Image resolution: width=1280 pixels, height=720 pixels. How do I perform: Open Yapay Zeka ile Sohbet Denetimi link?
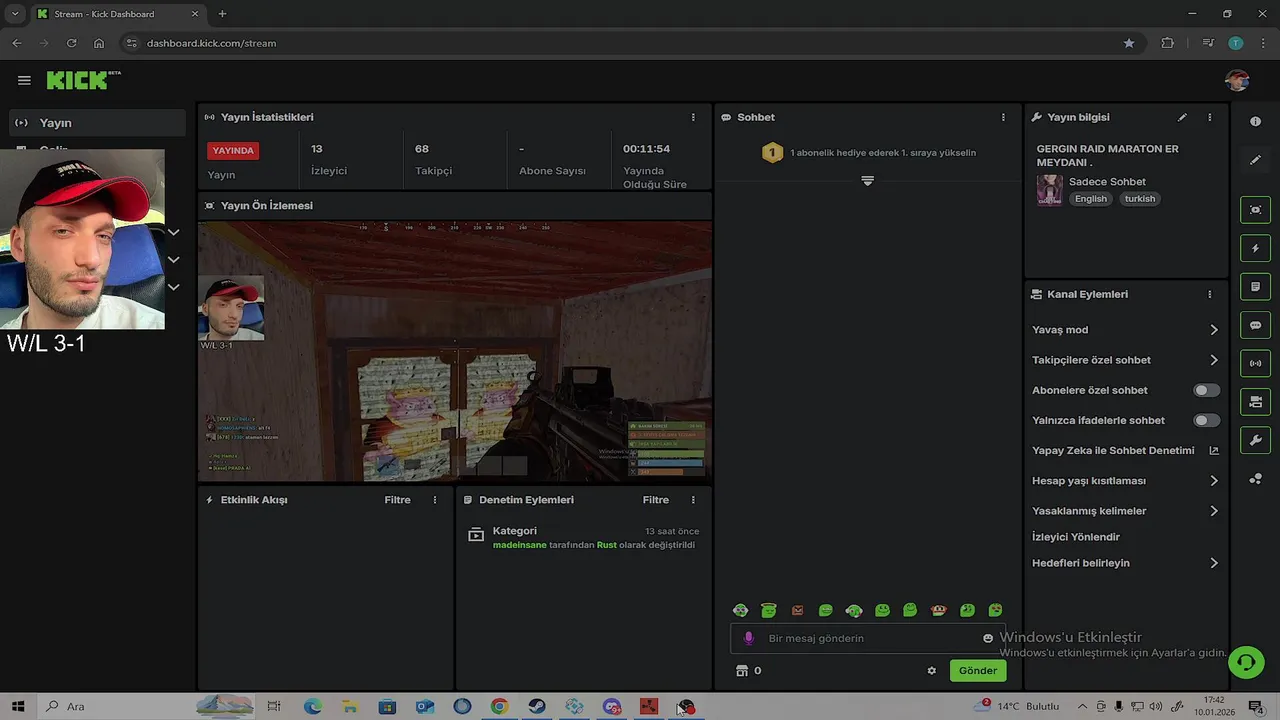coord(1125,450)
